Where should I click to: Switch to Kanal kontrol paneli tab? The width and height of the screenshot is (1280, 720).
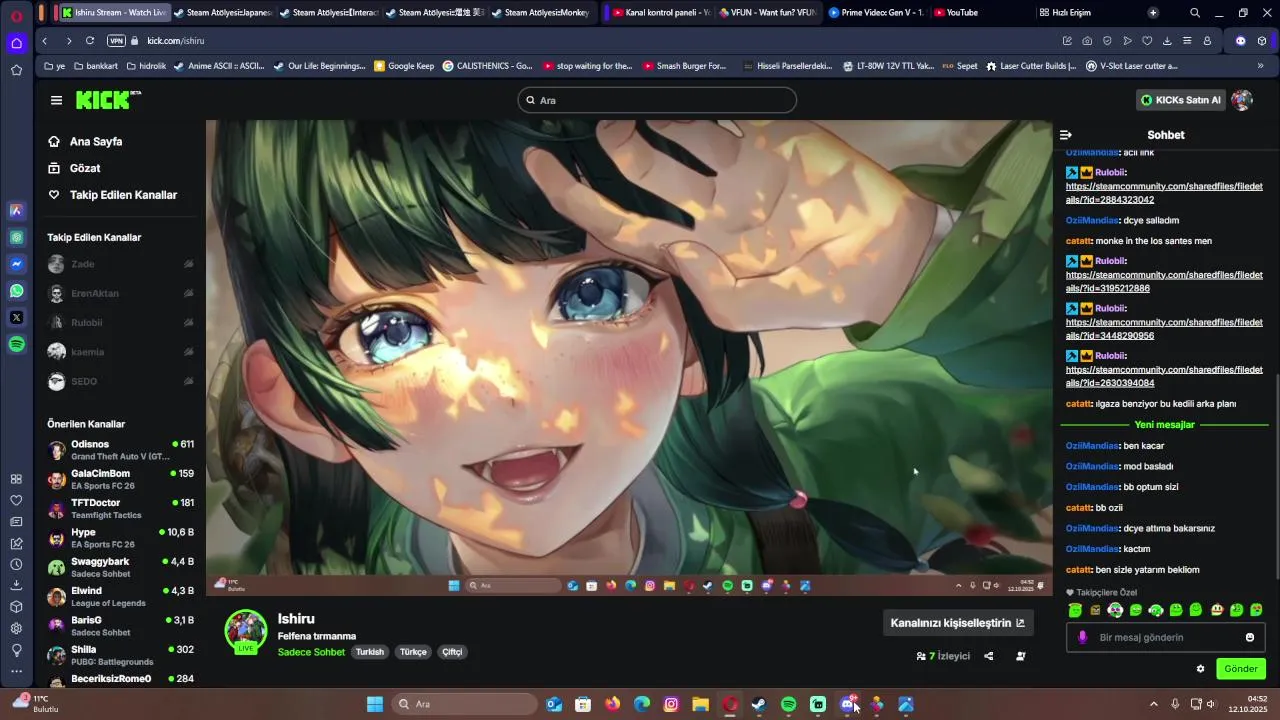pyautogui.click(x=660, y=13)
